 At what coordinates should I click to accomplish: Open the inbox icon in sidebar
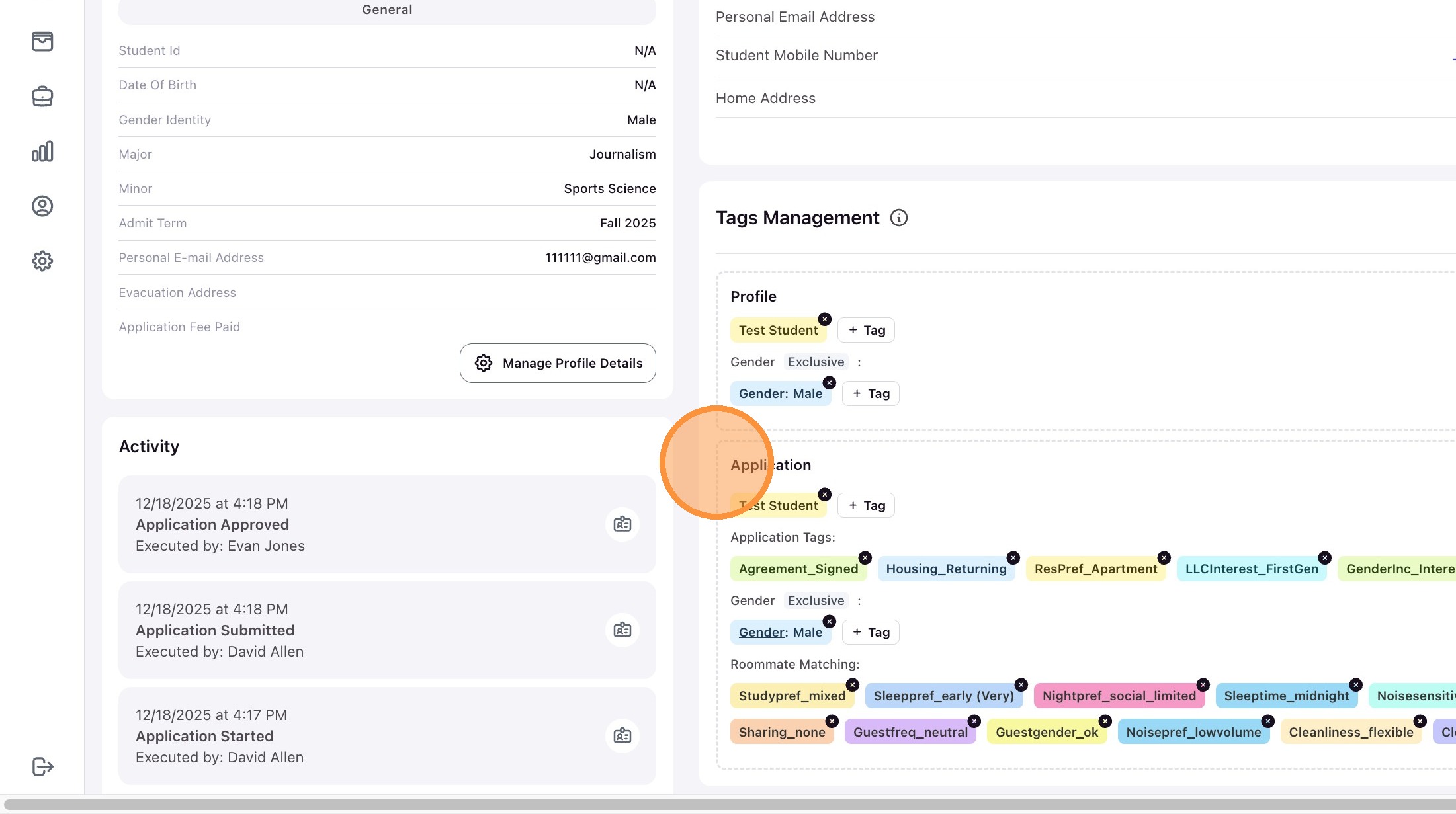pos(42,41)
